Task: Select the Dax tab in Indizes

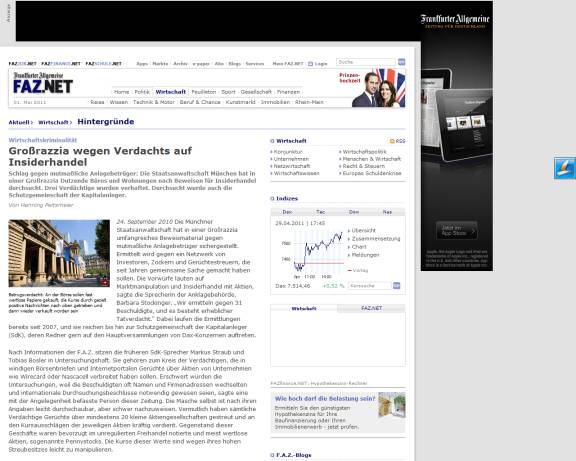Action: [x=287, y=212]
